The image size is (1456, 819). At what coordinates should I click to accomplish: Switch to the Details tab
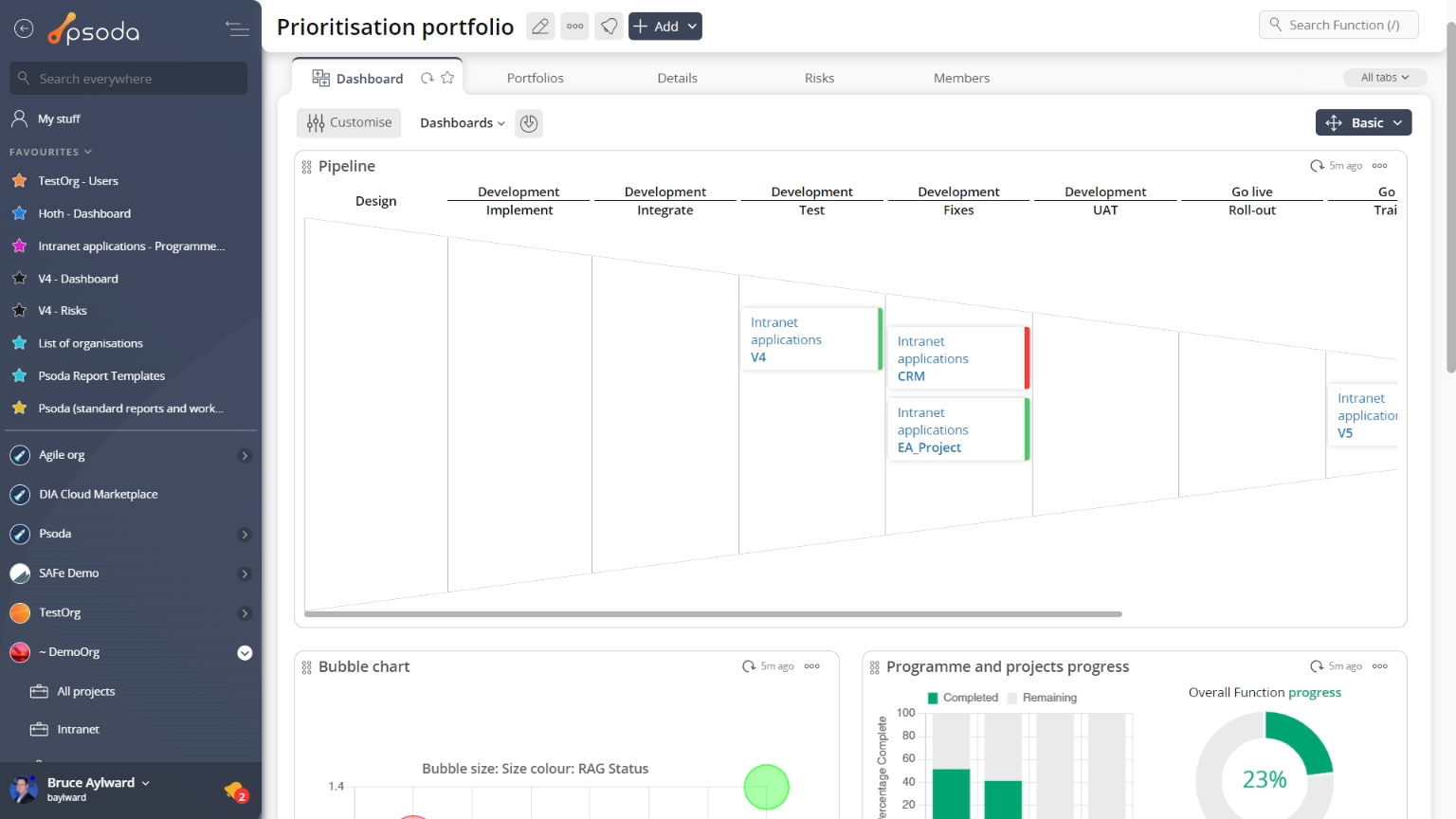(678, 78)
